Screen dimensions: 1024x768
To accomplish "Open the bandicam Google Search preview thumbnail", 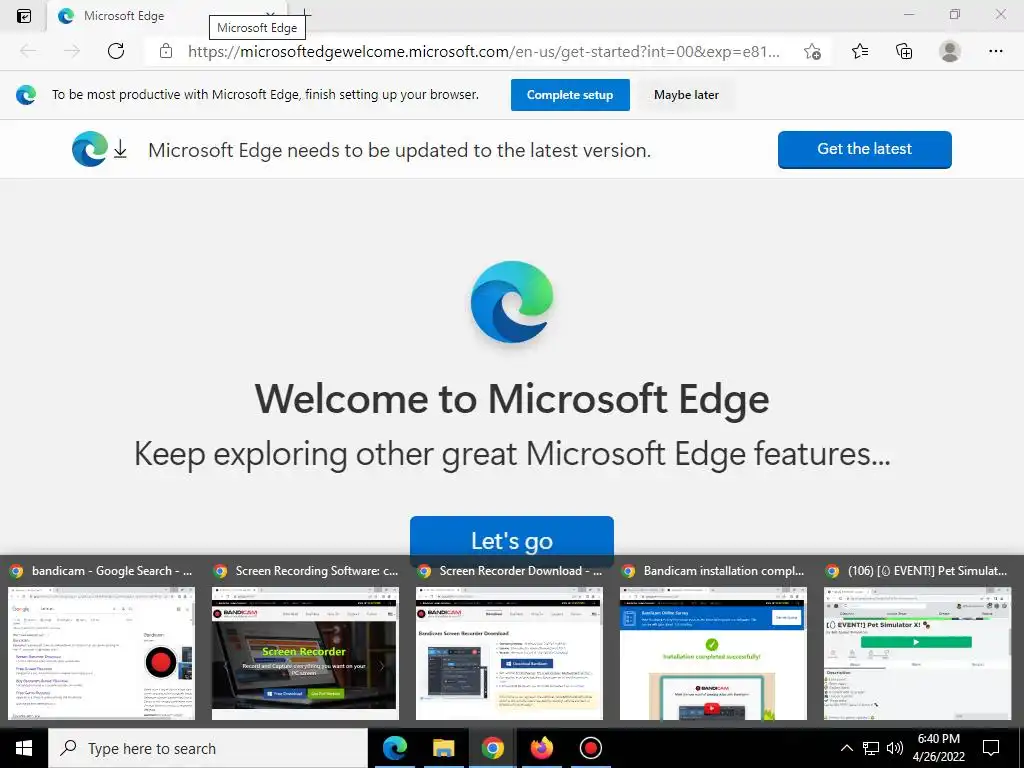I will point(101,653).
